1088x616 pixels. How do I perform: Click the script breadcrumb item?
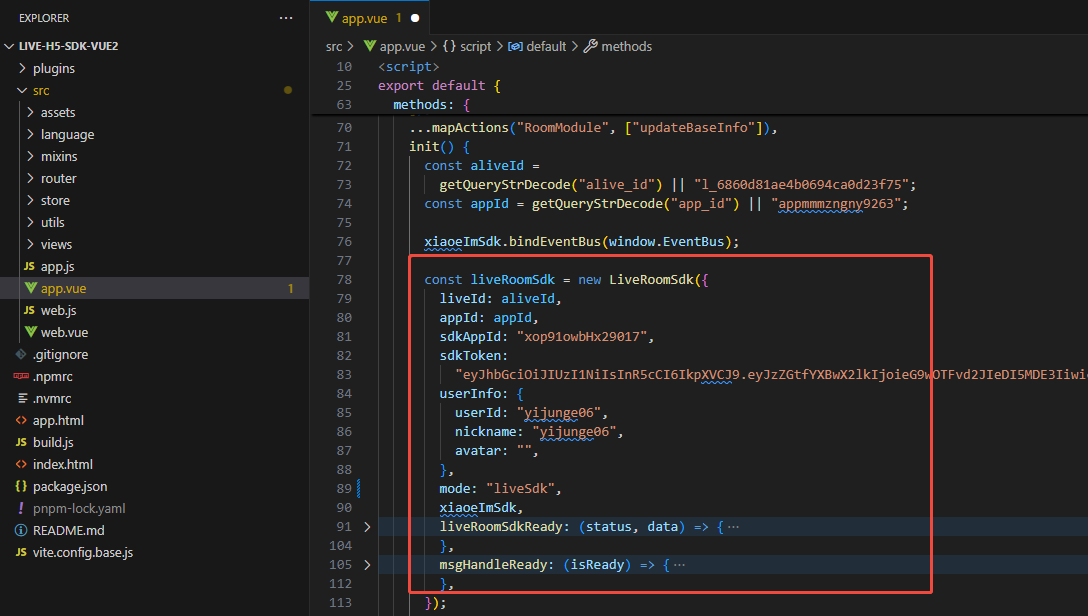coord(475,46)
